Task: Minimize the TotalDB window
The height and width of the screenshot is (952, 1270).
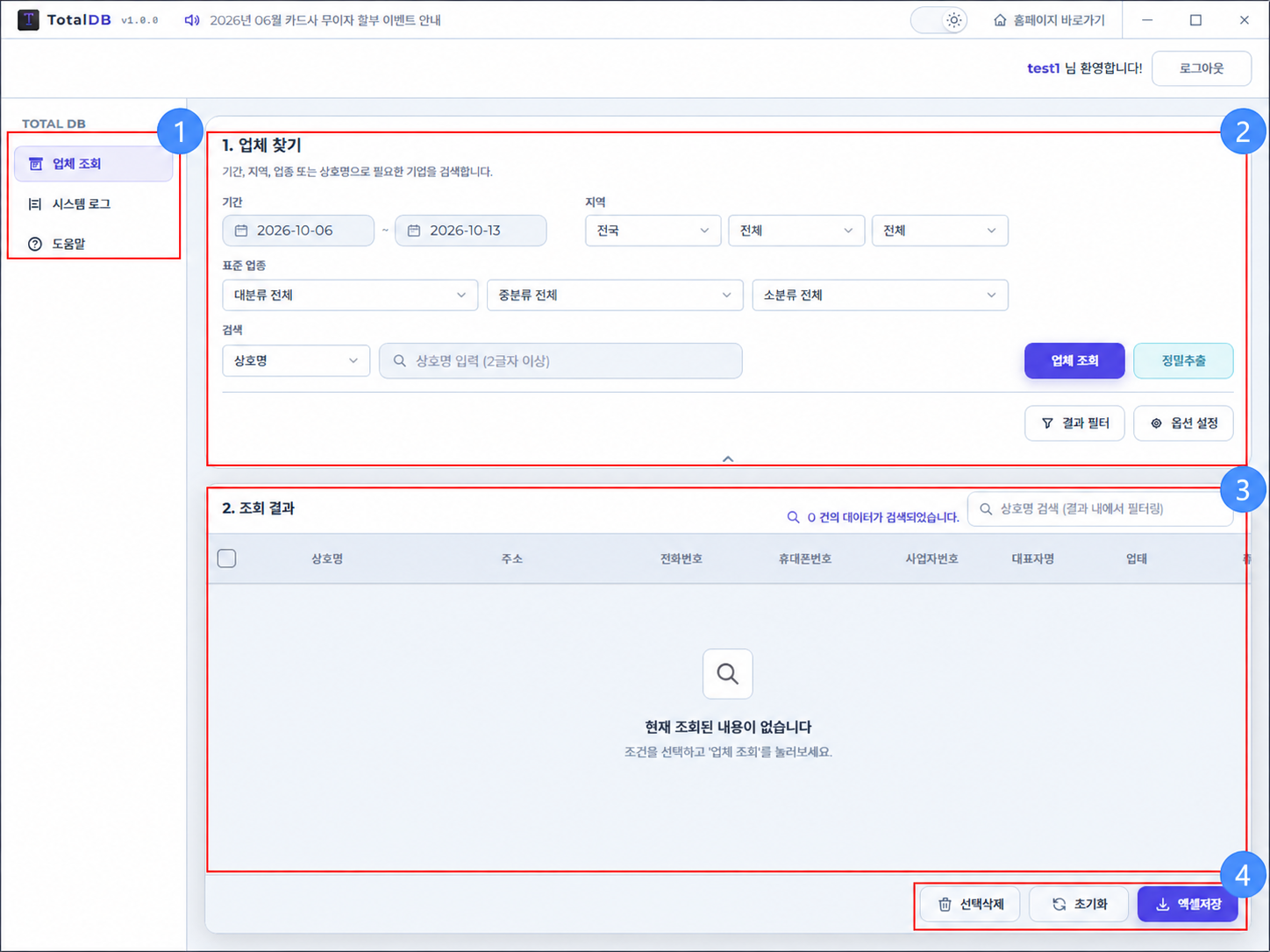Action: (1147, 20)
